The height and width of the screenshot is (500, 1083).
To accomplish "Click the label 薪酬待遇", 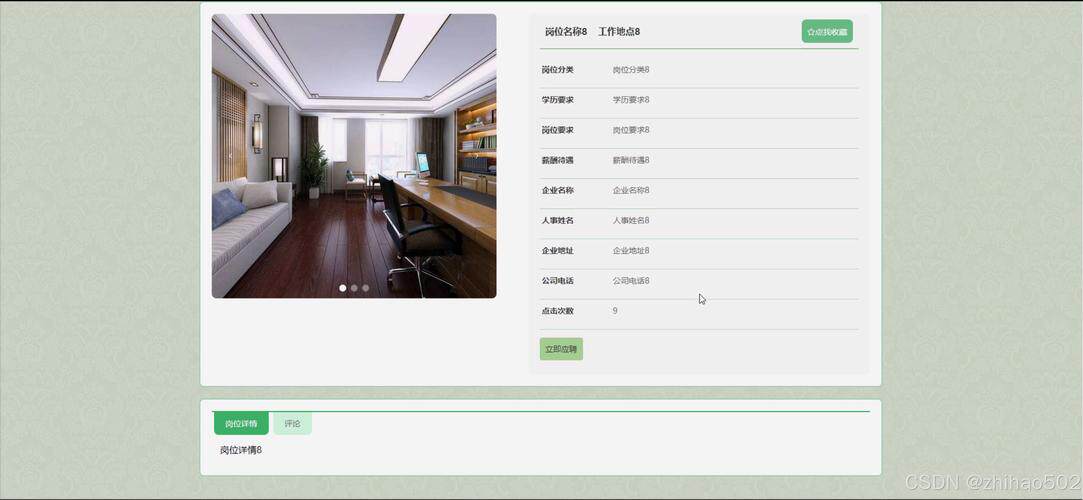I will tap(557, 160).
